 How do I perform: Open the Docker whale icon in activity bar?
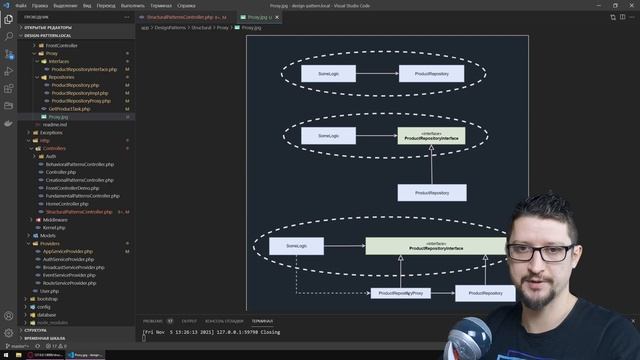point(9,123)
